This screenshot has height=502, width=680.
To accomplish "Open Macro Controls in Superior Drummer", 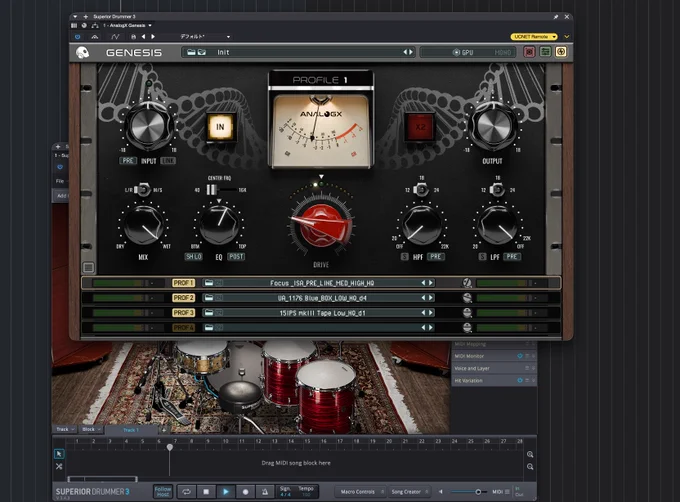I will click(x=360, y=492).
